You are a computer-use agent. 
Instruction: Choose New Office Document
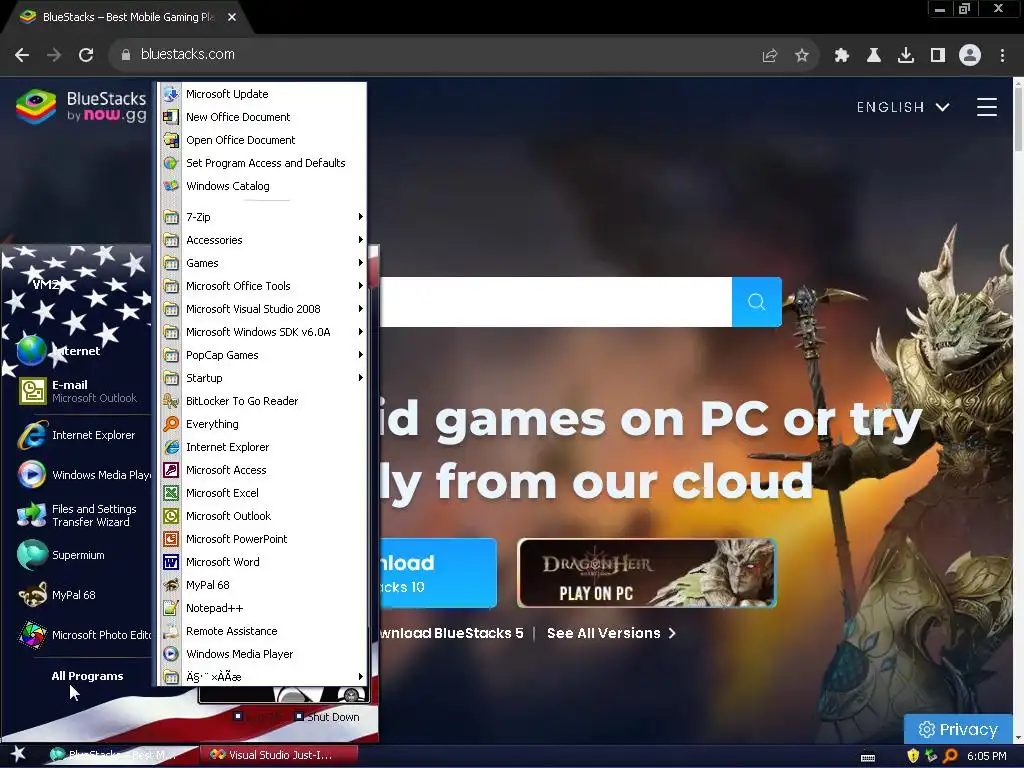[x=263, y=117]
